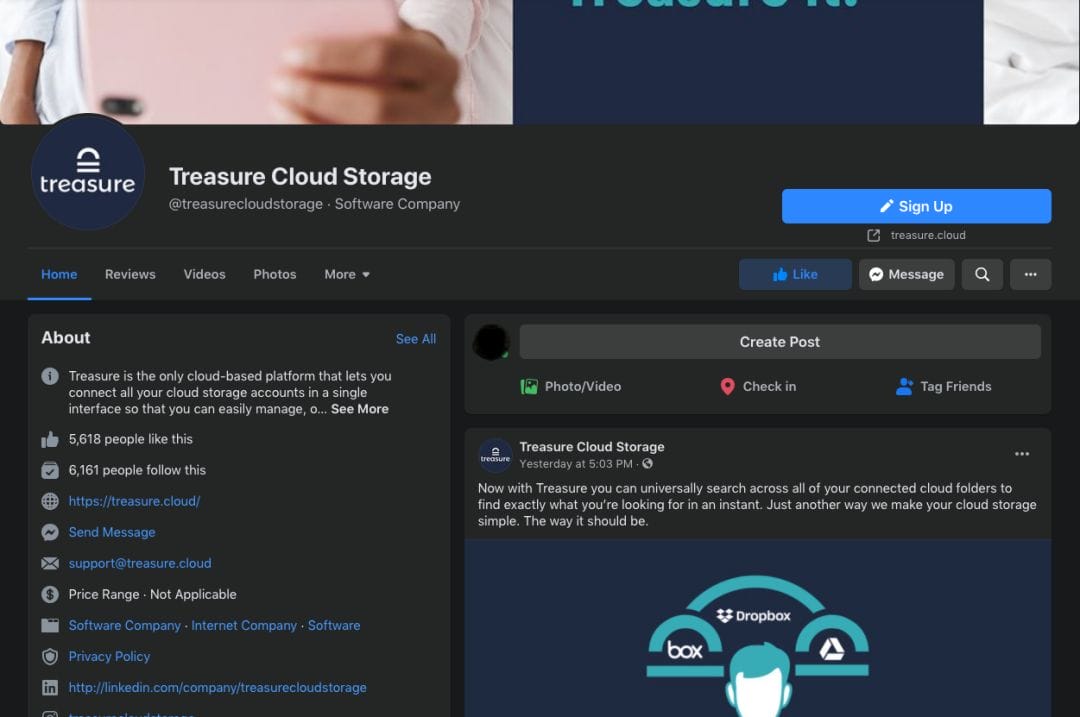Open the Privacy Policy link

[109, 656]
